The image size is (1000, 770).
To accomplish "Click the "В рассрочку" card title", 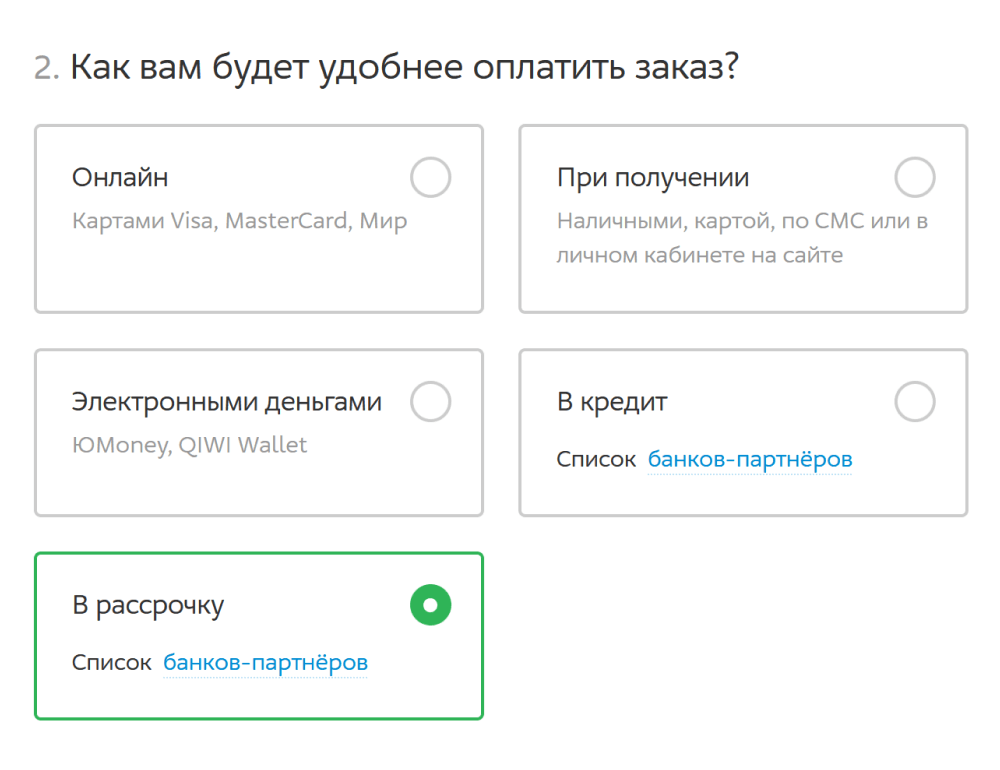I will click(x=148, y=605).
